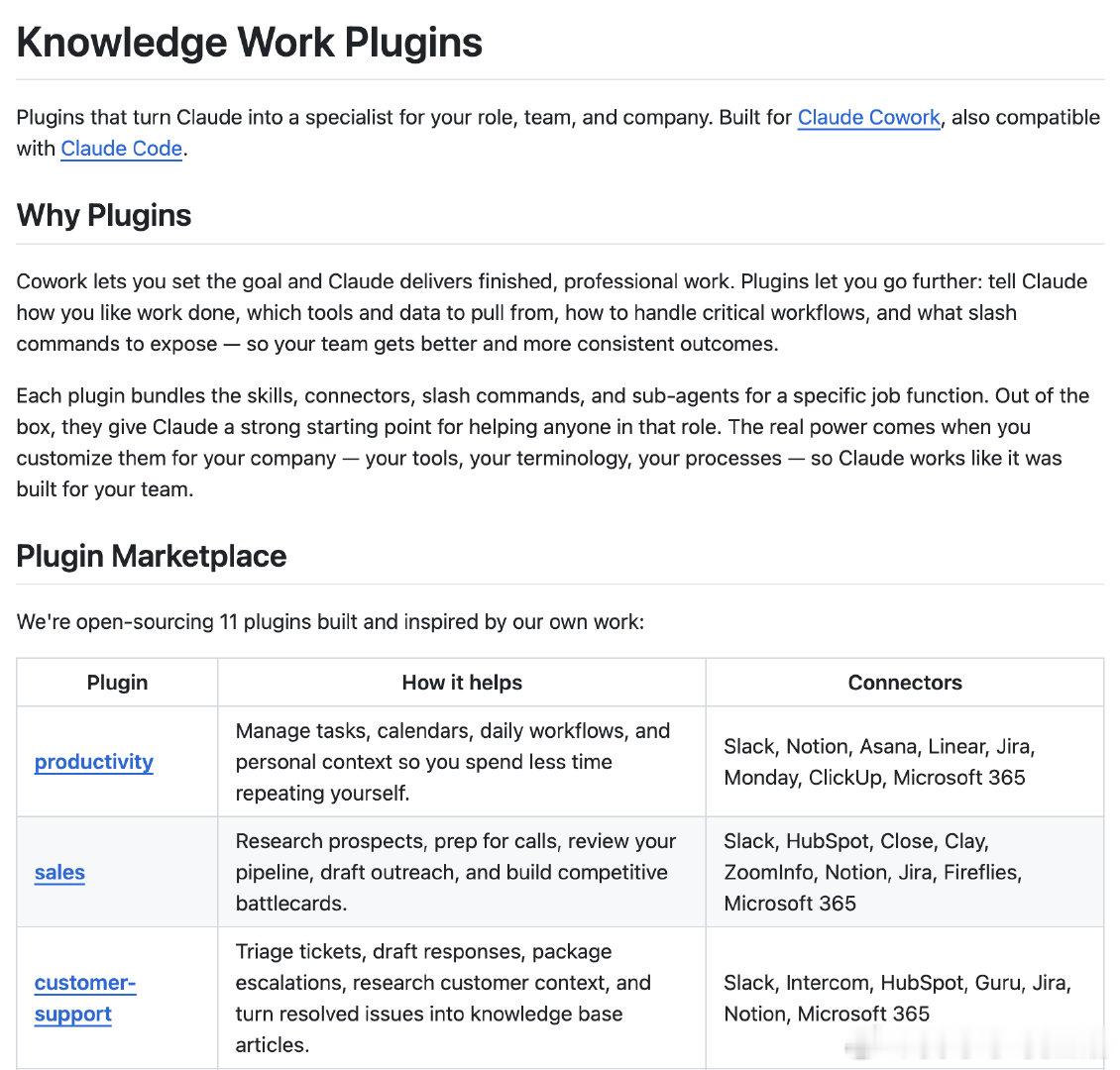The width and height of the screenshot is (1120, 1070).
Task: Click the Connectors column header
Action: 905,683
